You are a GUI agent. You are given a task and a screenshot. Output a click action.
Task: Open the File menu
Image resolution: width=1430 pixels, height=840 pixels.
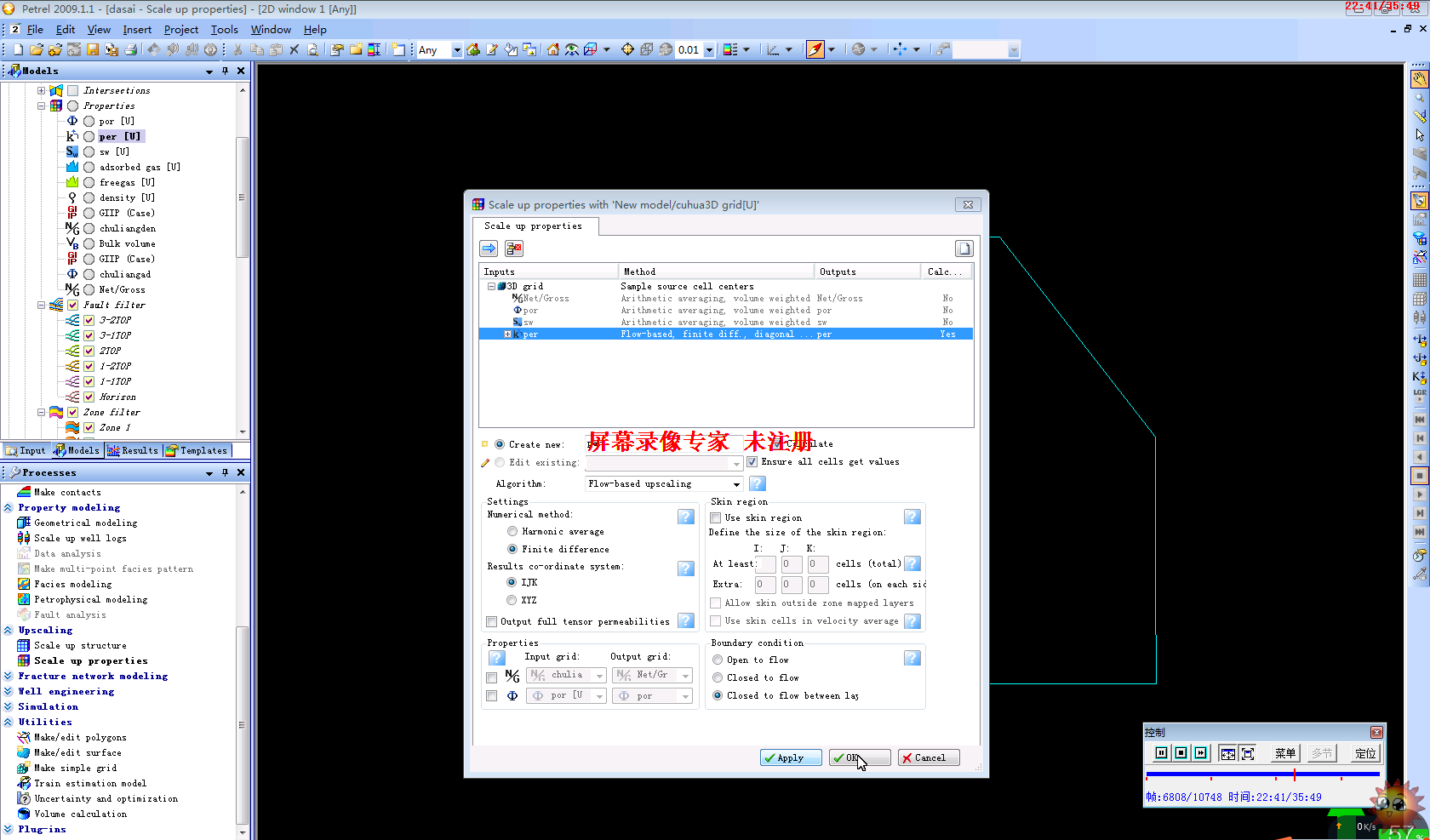(x=35, y=30)
